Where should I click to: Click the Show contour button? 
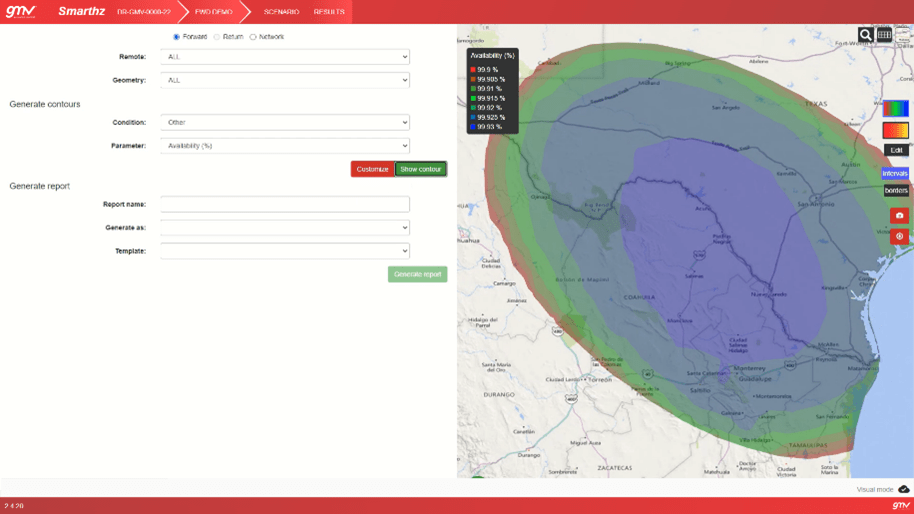421,169
